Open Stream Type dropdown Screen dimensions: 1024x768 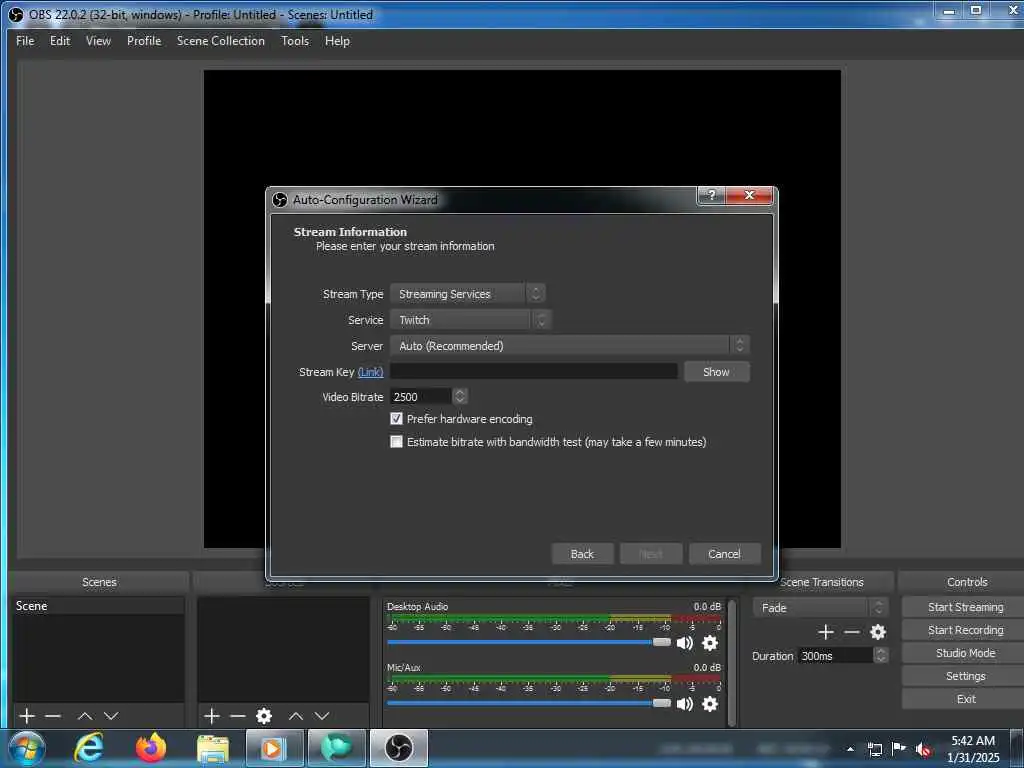tap(468, 294)
